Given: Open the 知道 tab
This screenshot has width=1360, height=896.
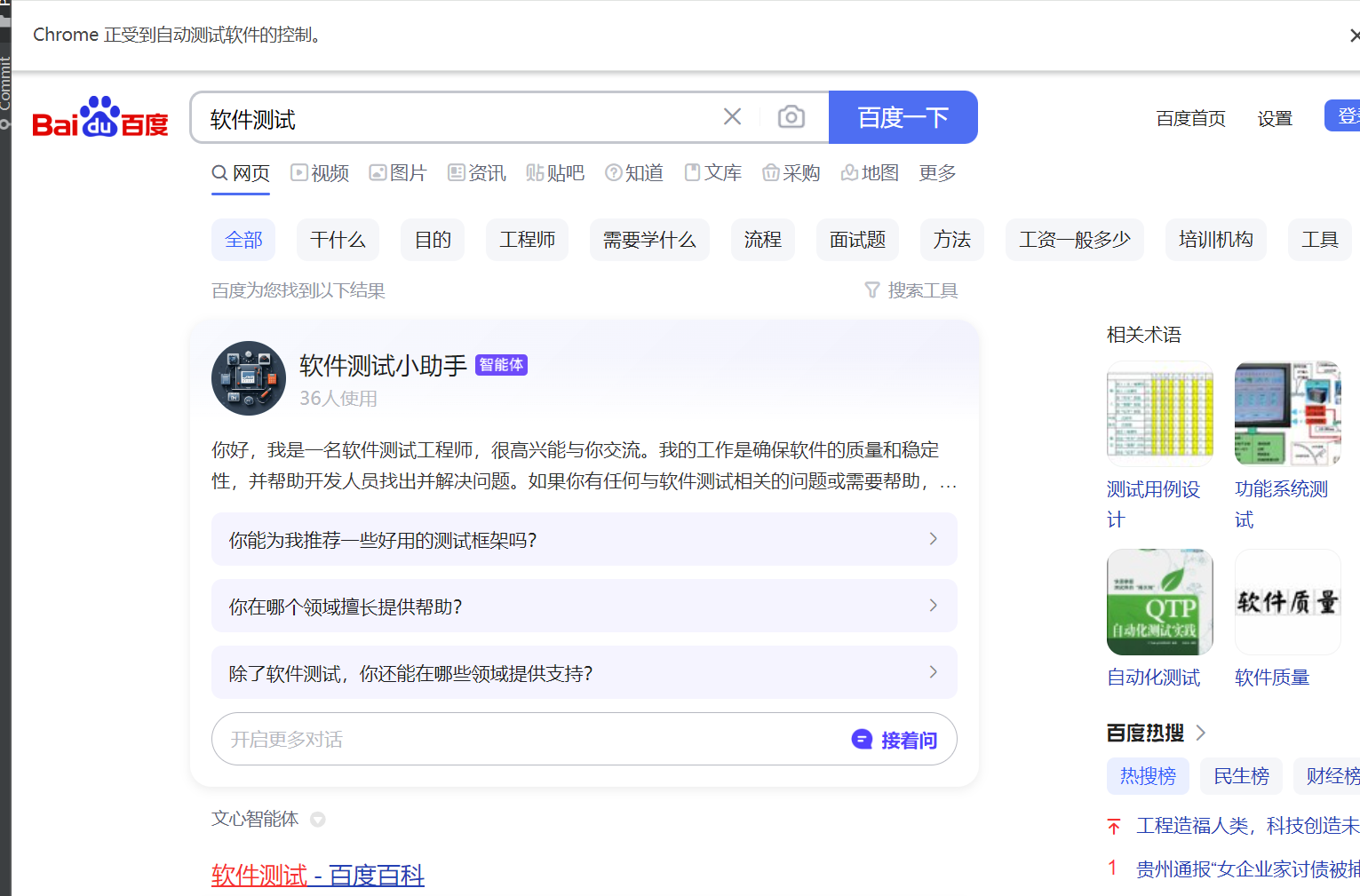Looking at the screenshot, I should click(634, 173).
